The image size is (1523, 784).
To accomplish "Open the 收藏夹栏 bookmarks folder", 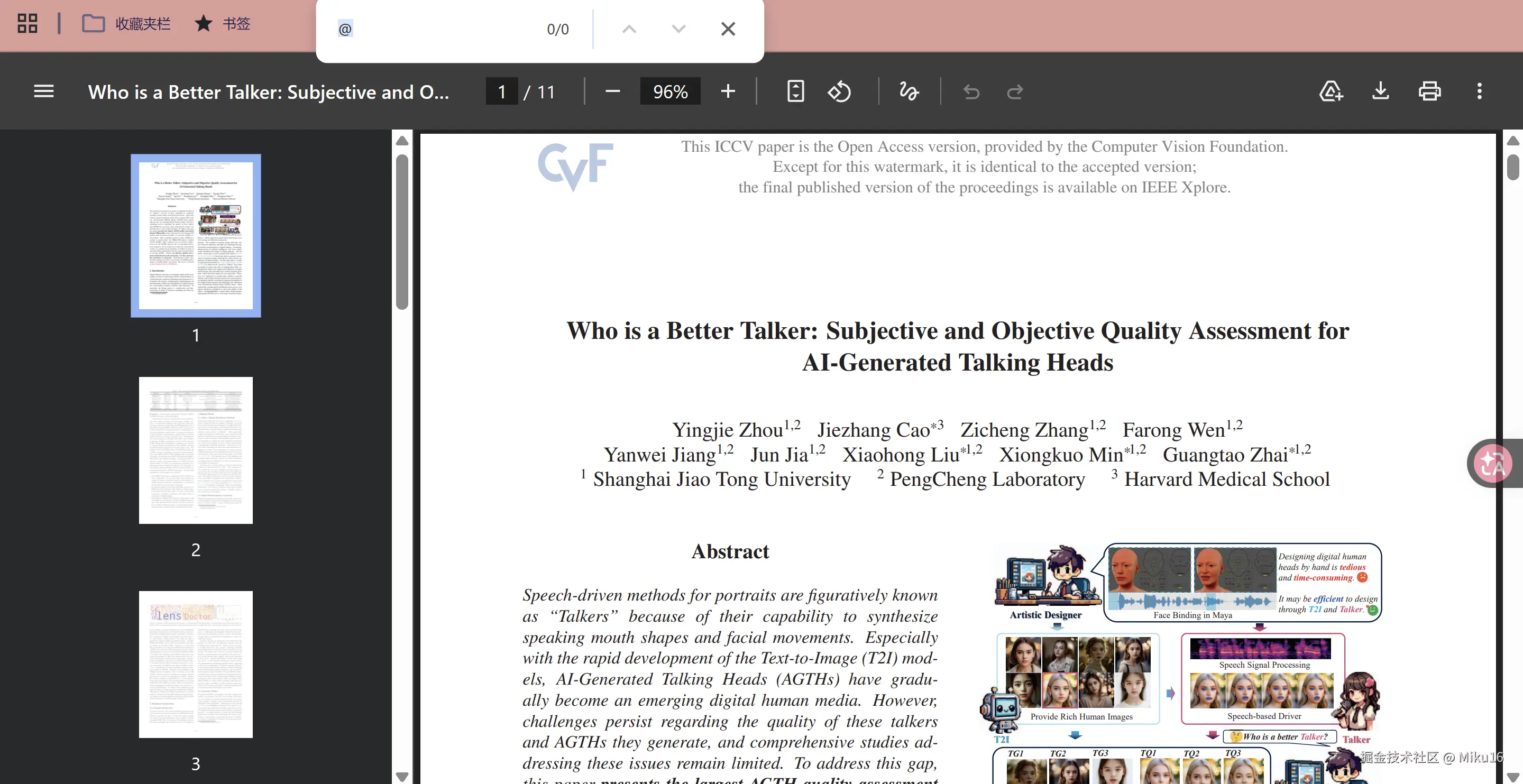I will point(126,24).
